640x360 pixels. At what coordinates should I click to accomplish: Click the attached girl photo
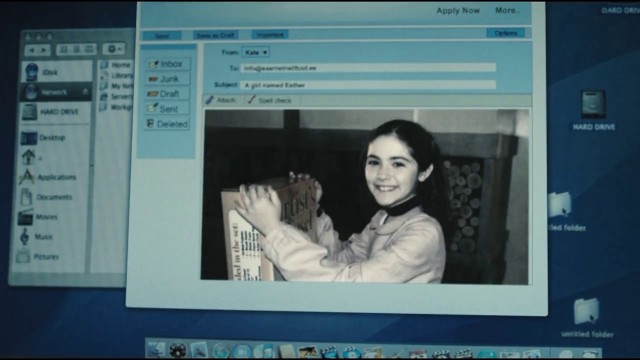(x=365, y=196)
